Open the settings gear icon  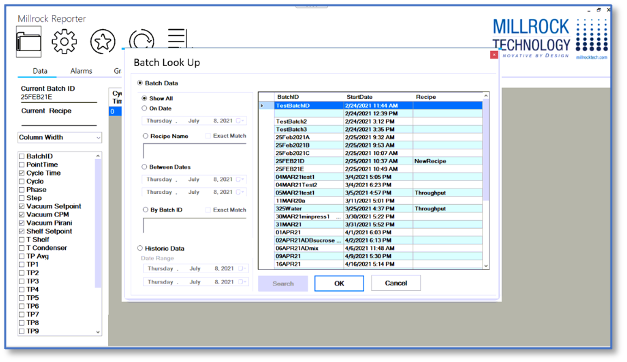click(x=64, y=41)
